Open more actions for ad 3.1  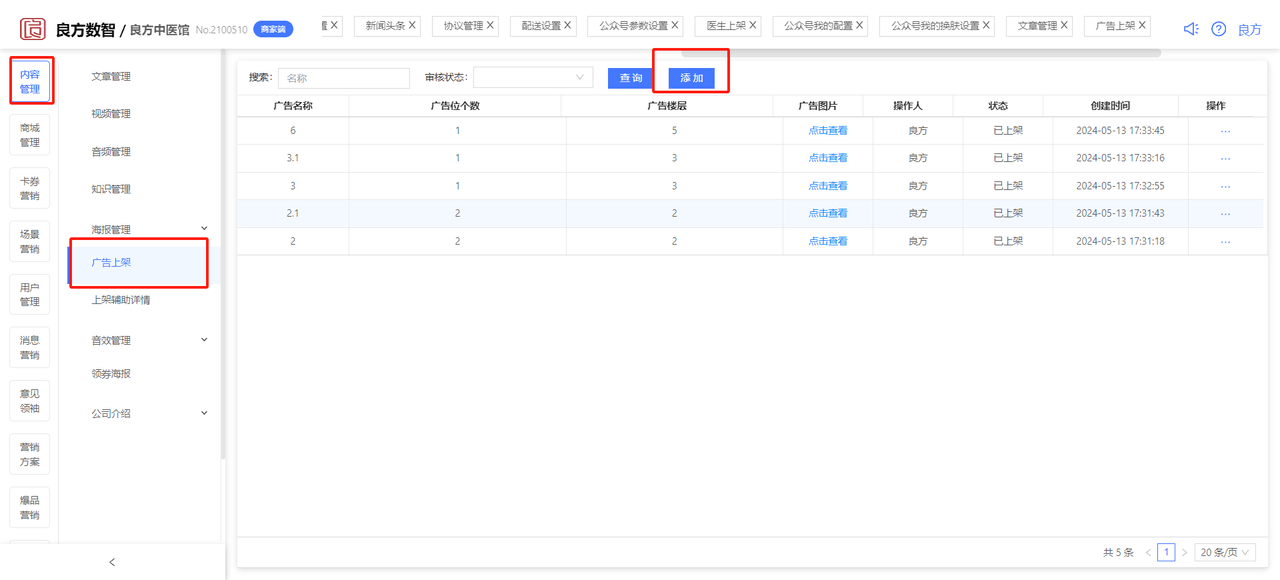point(1225,158)
